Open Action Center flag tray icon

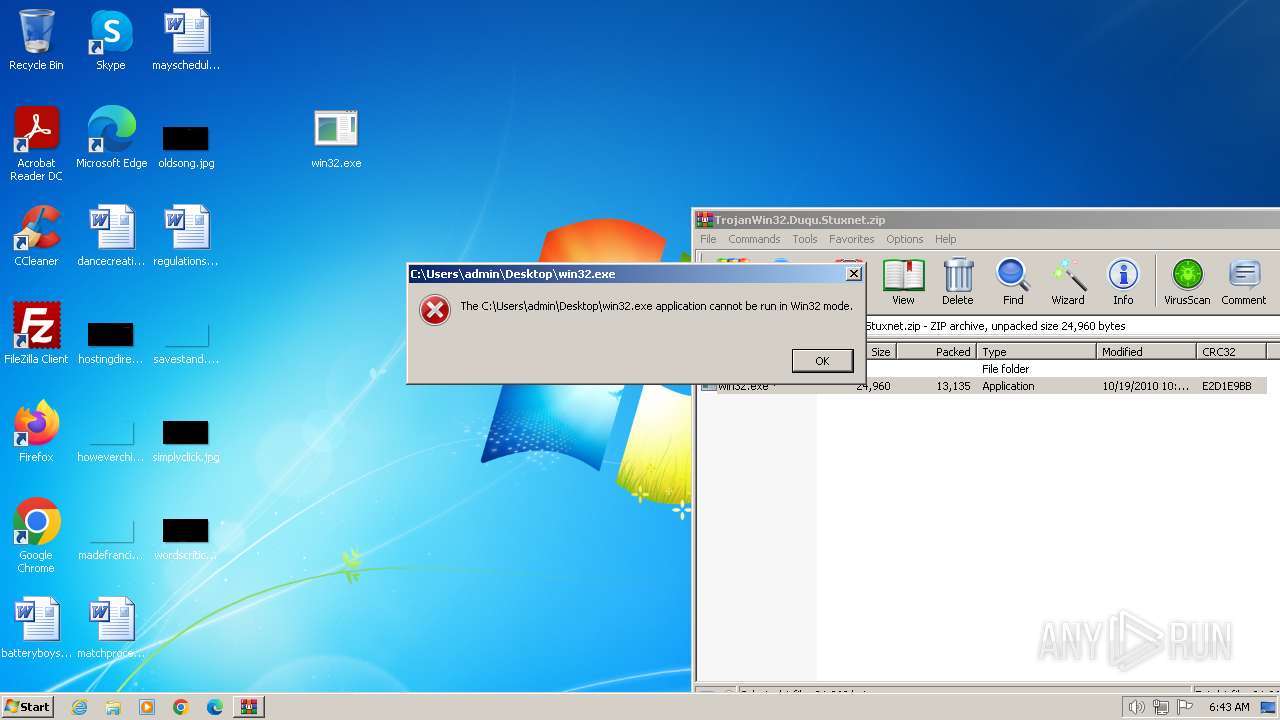tap(1186, 707)
